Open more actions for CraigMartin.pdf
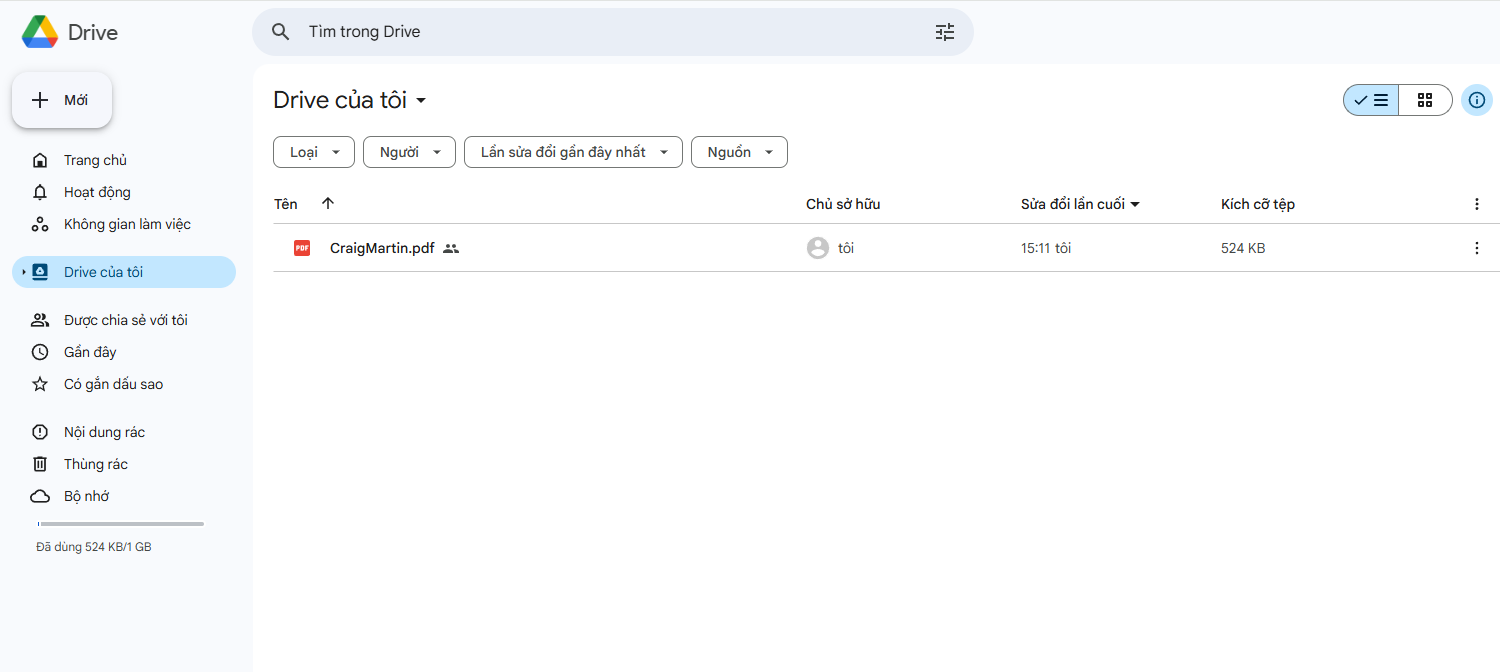This screenshot has width=1500, height=672. 1476,248
